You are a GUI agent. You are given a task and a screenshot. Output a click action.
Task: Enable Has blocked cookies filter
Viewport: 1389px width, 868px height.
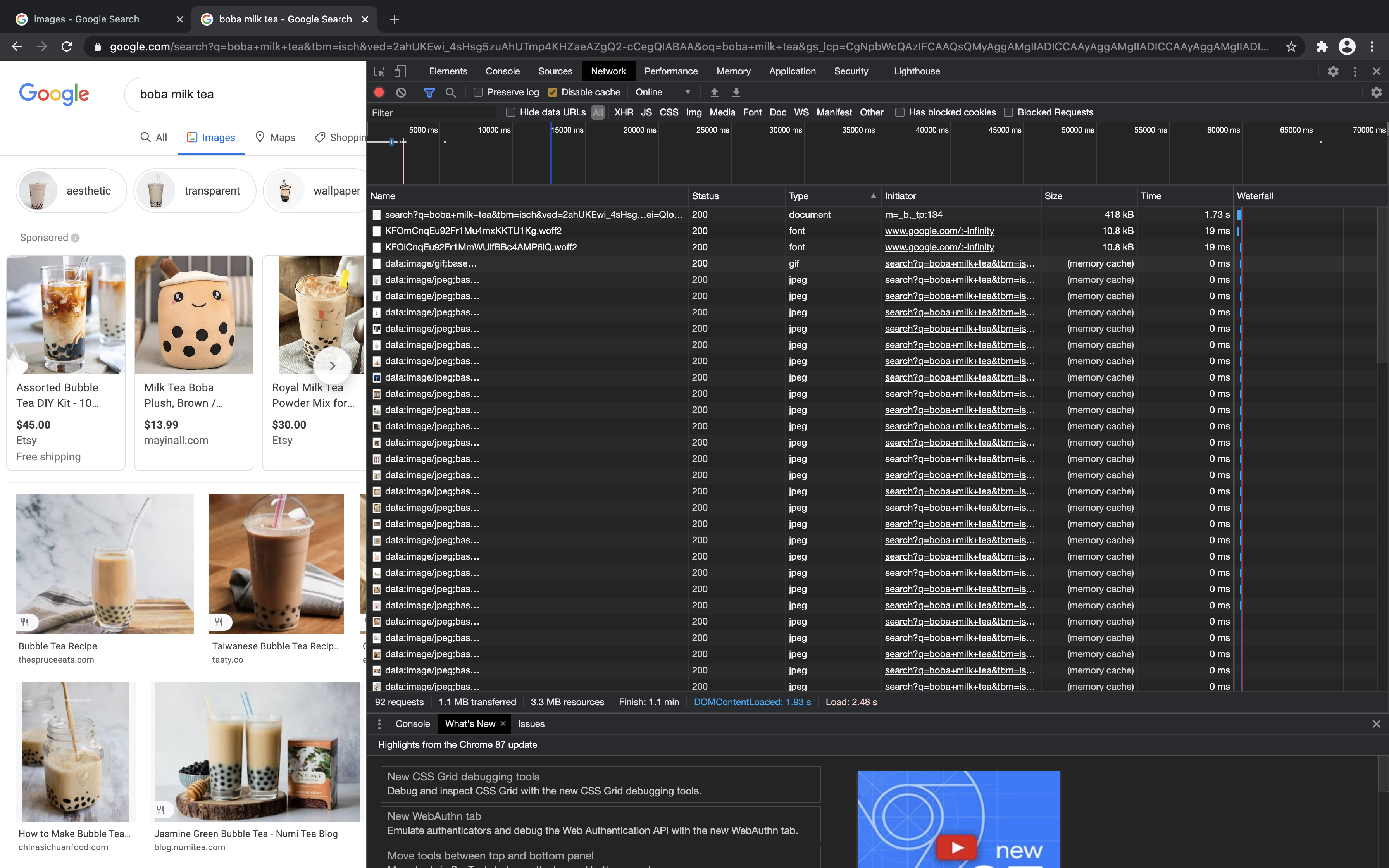(900, 112)
